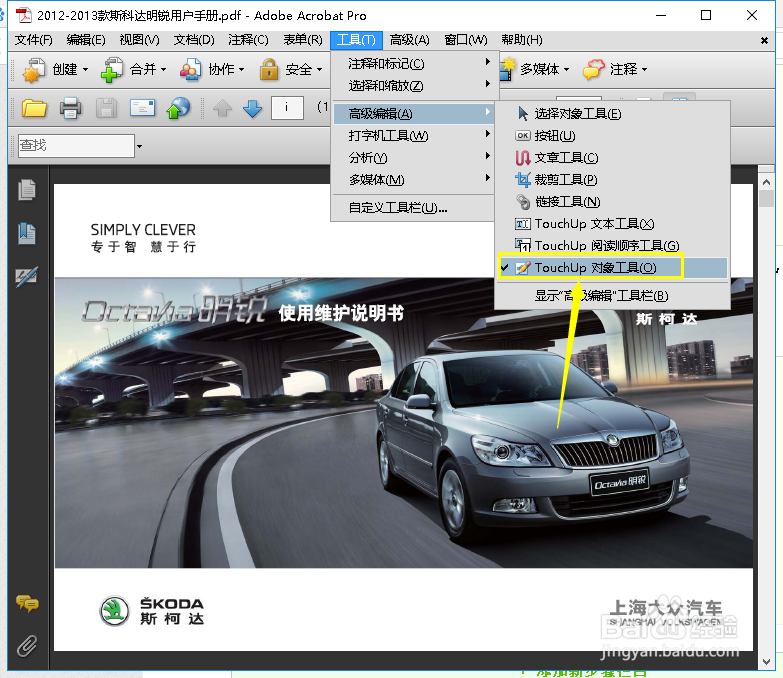Close the Tools (工具) menu
Viewport: 783px width, 678px height.
[x=356, y=40]
